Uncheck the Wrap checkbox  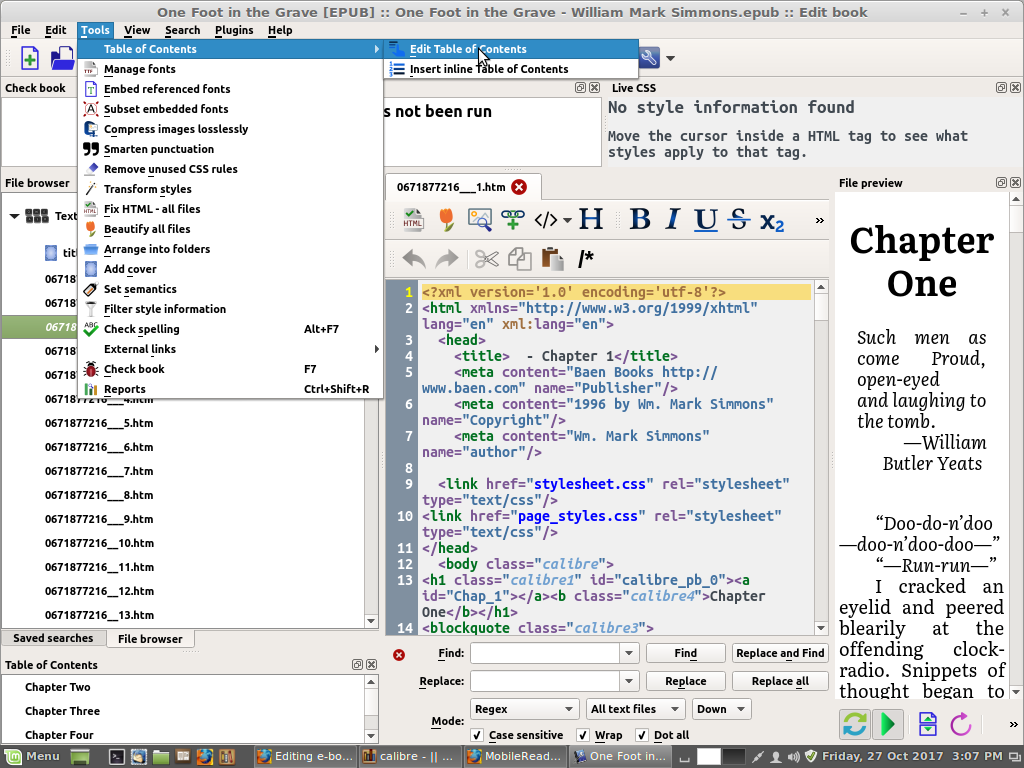pyautogui.click(x=583, y=735)
